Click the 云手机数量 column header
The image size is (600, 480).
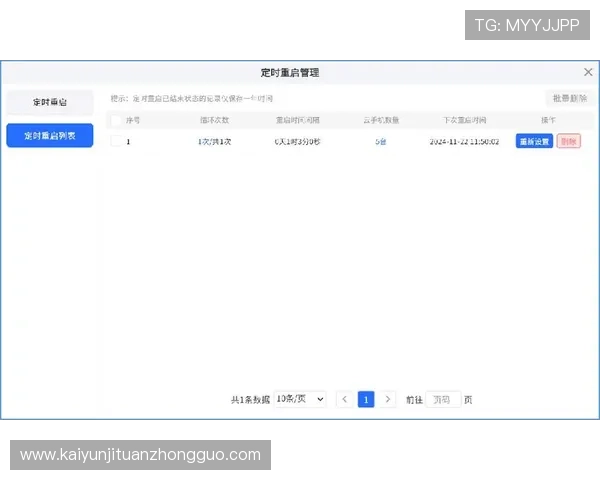pyautogui.click(x=381, y=120)
